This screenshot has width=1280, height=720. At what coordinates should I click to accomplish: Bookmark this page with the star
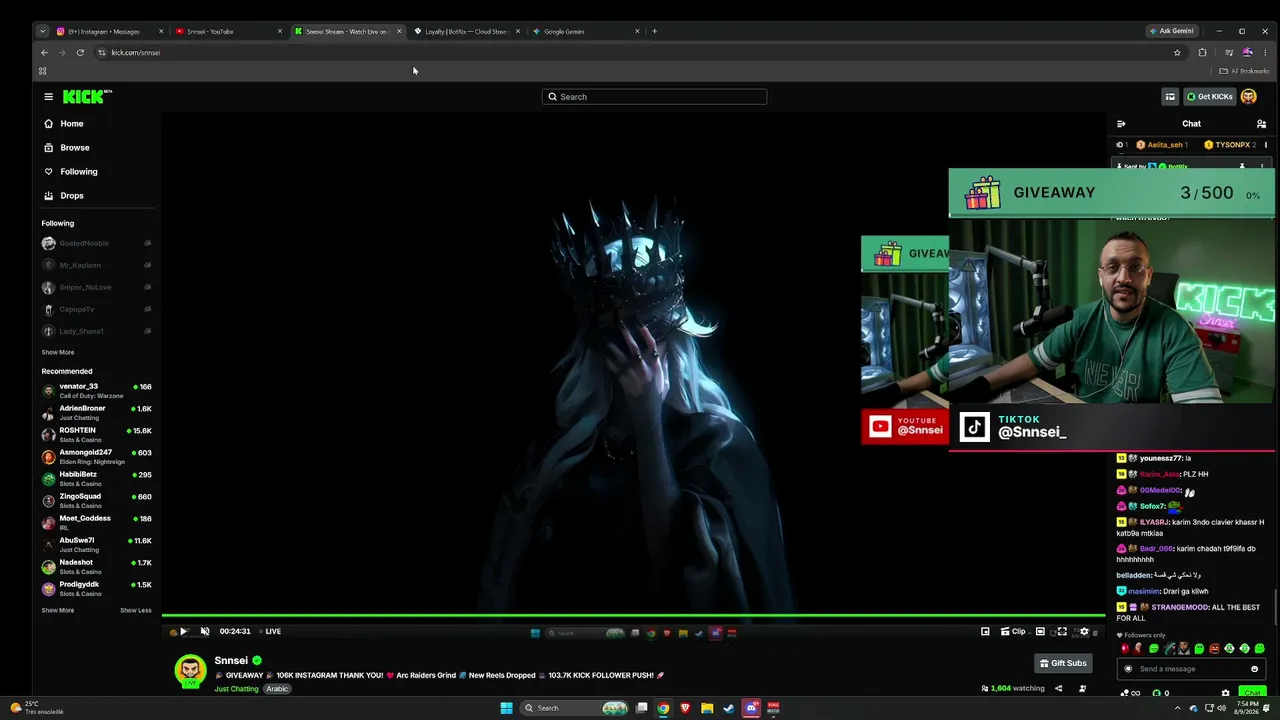[1177, 53]
